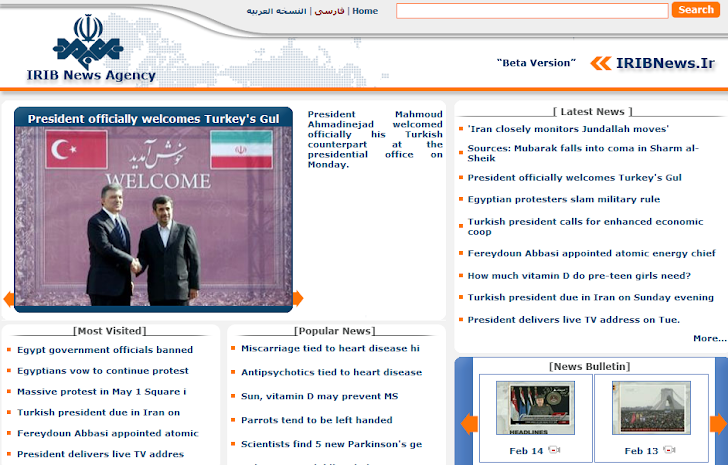Click the Feb 14 bulletin date label
Image resolution: width=728 pixels, height=465 pixels.
526,451
